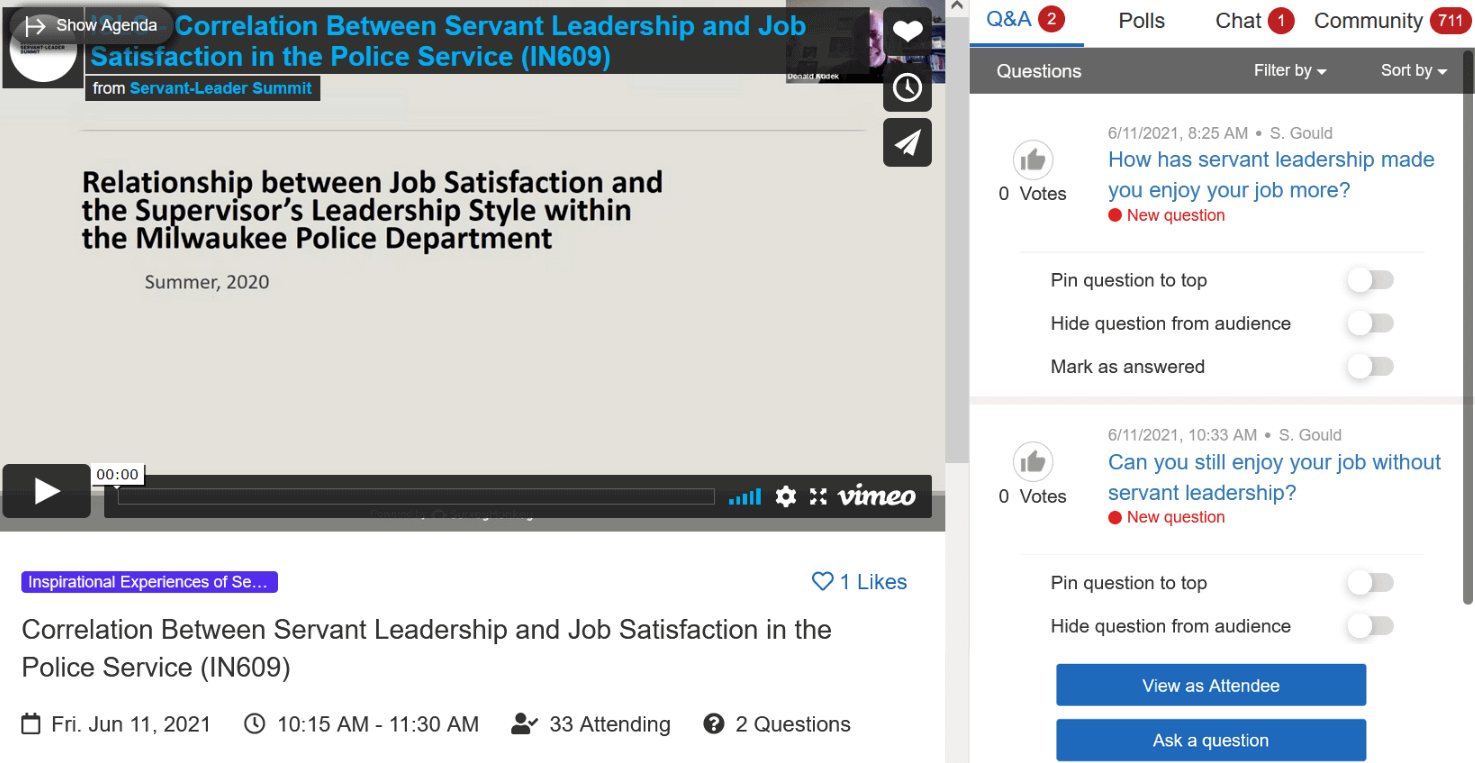
Task: Open the video settings gear icon
Action: (786, 496)
